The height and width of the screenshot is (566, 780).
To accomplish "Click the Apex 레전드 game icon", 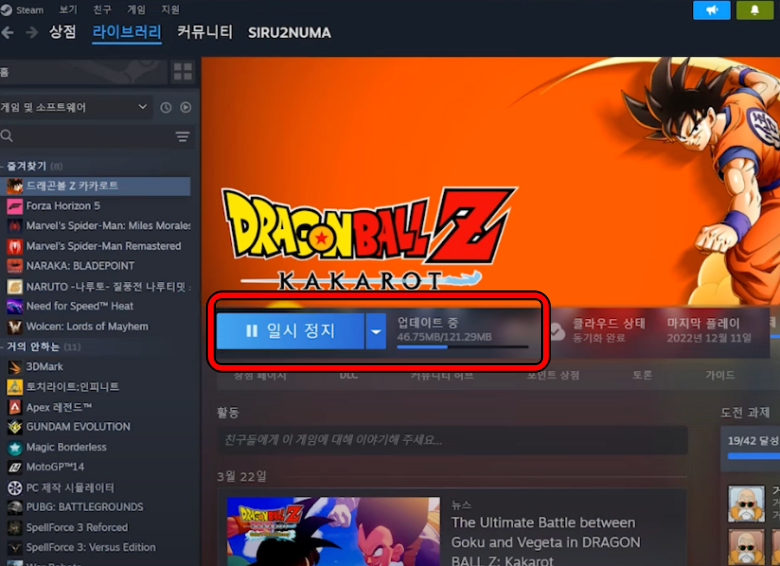I will (14, 407).
